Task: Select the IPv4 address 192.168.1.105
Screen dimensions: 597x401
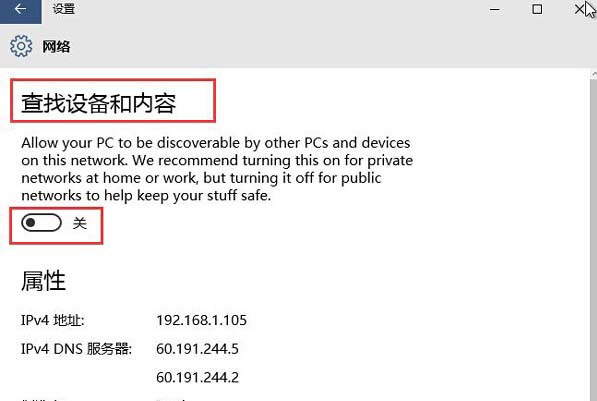Action: coord(201,320)
